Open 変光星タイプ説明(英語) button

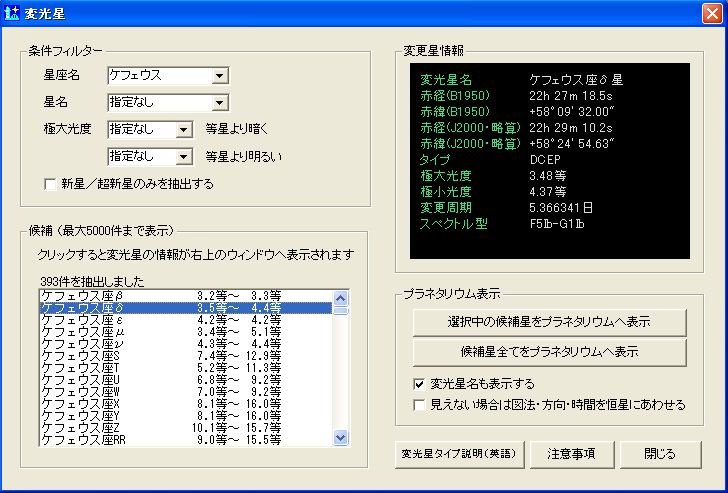pos(458,453)
